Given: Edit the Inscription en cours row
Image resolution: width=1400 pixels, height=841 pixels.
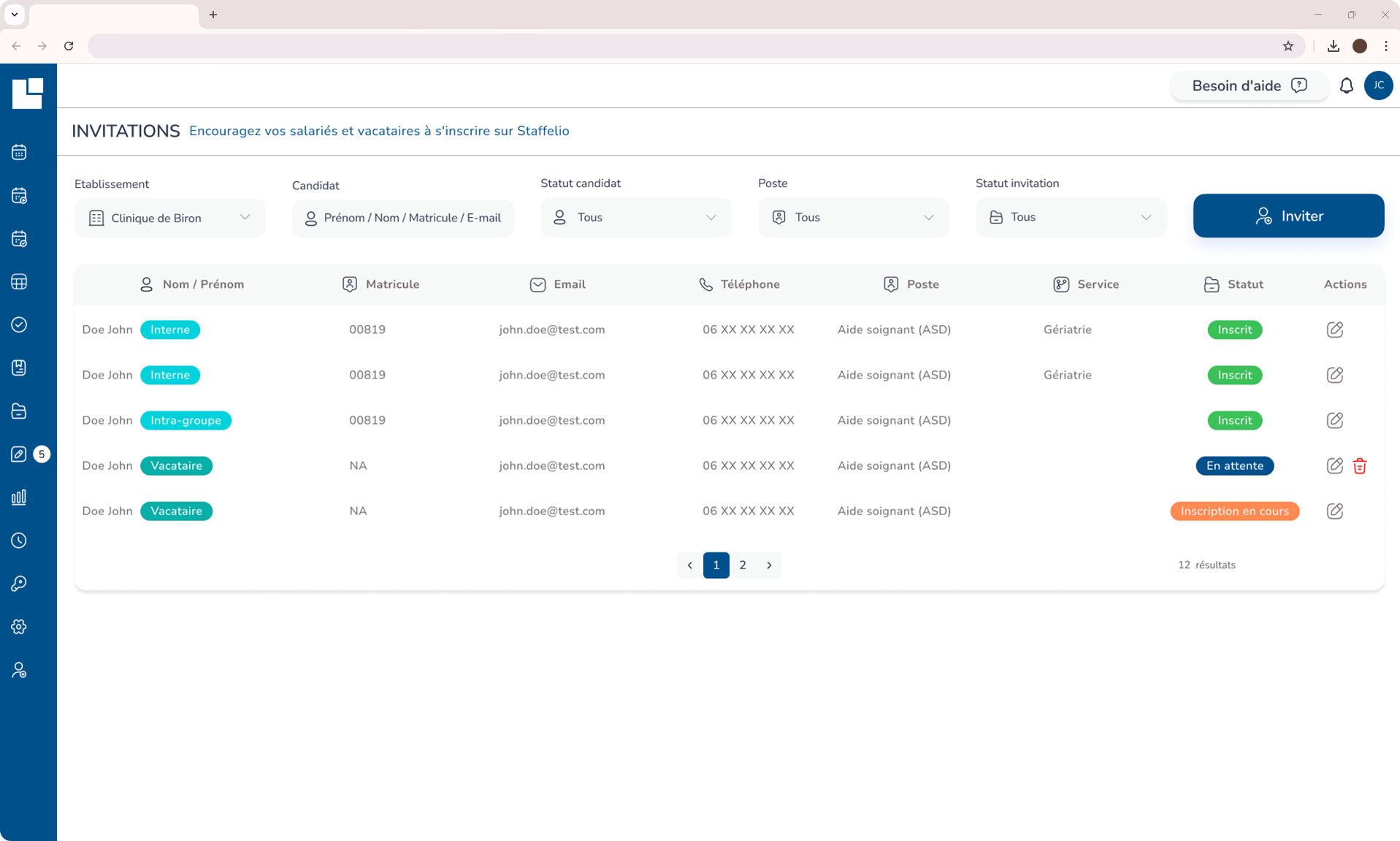Looking at the screenshot, I should tap(1334, 511).
